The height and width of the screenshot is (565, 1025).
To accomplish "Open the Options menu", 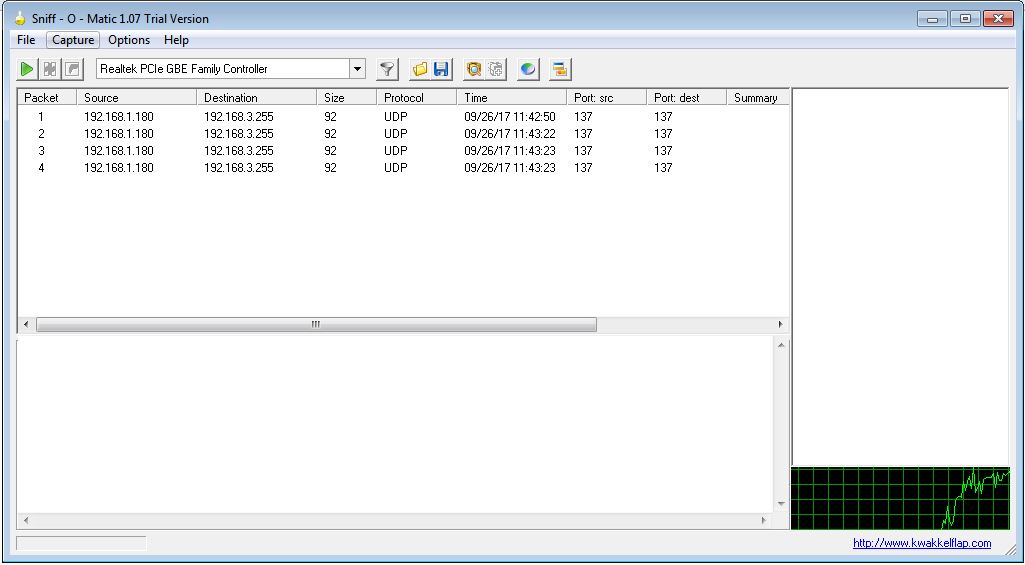I will [129, 40].
